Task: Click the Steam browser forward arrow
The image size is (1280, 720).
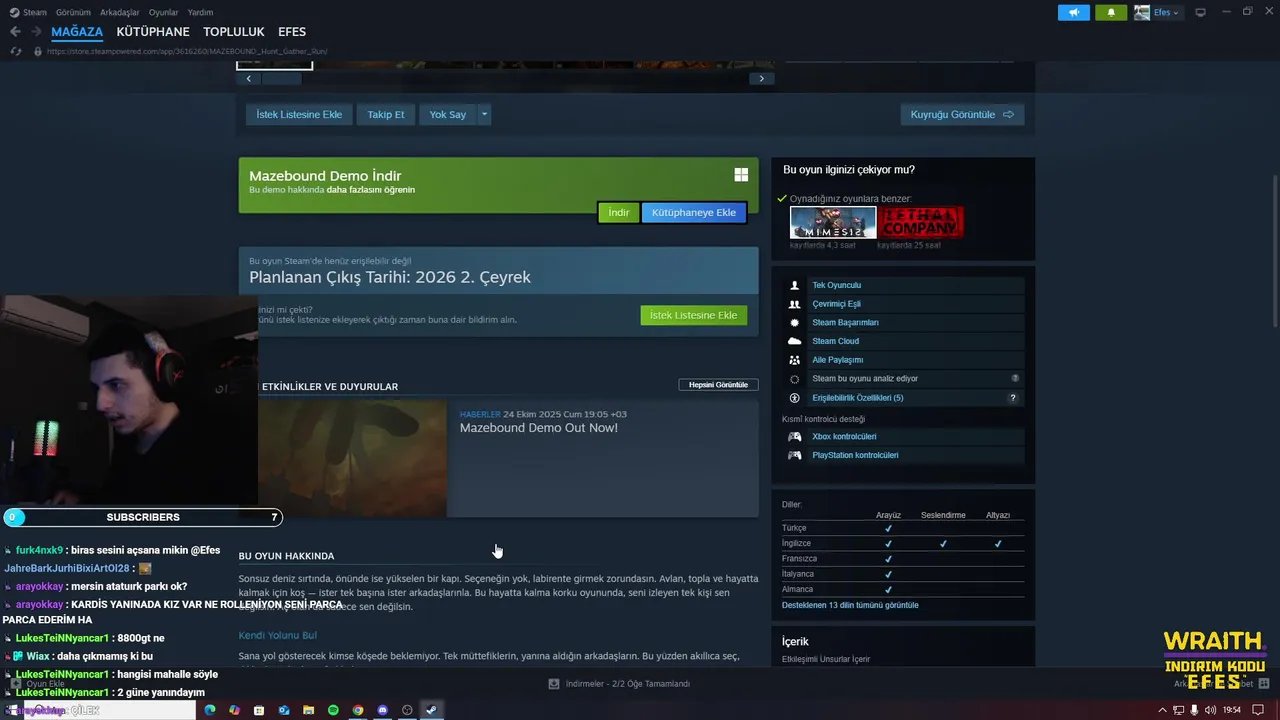Action: (x=37, y=32)
